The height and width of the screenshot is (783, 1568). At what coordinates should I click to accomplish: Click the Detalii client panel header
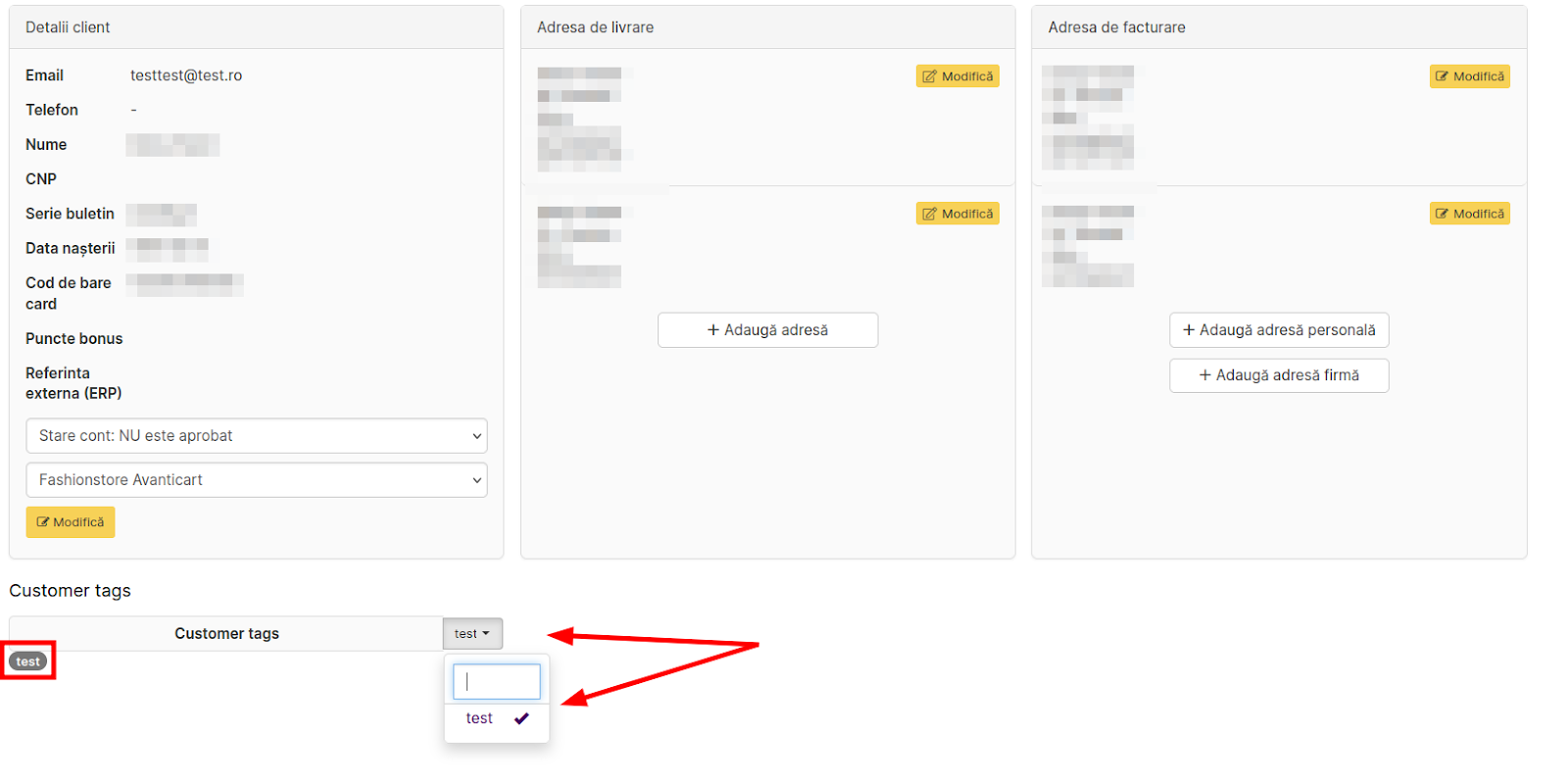pyautogui.click(x=68, y=27)
